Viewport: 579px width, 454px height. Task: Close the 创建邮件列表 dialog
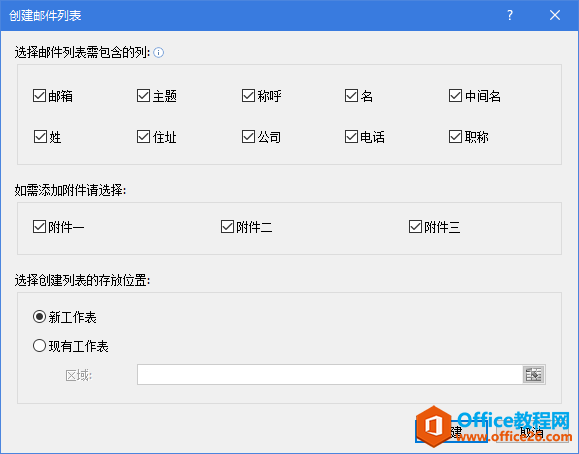(x=555, y=15)
